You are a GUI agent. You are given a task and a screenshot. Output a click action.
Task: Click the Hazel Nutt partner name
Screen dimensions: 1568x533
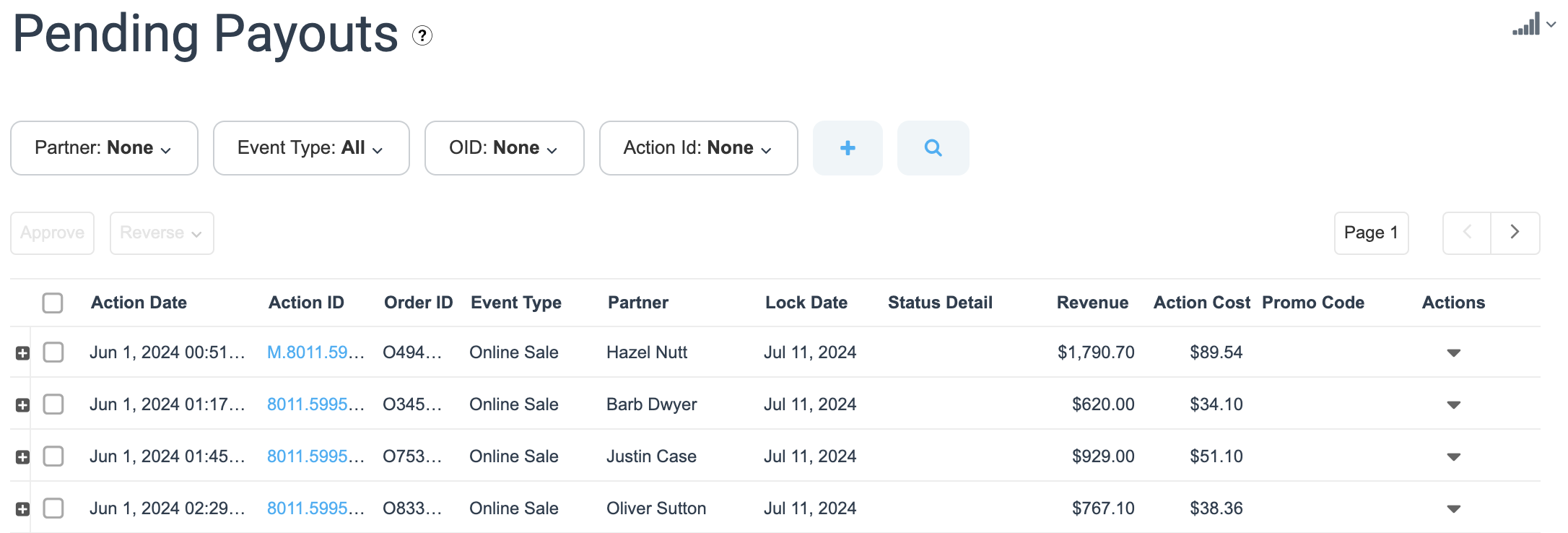coord(647,352)
